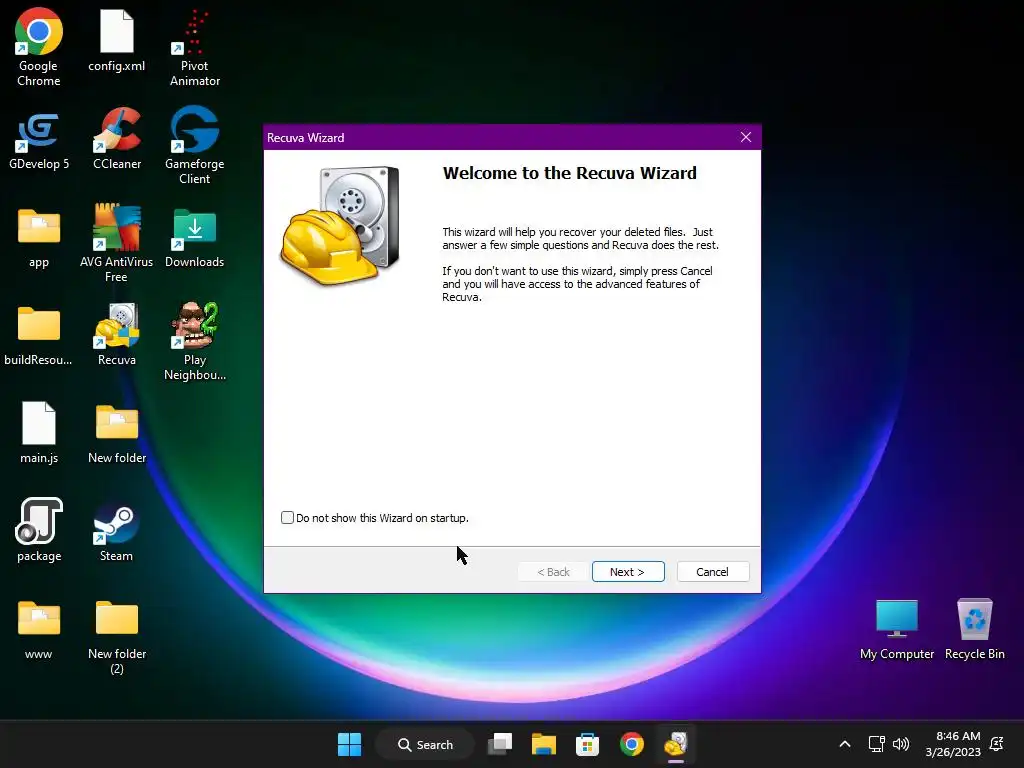Open Play Neighbours game shortcut

coord(195,341)
